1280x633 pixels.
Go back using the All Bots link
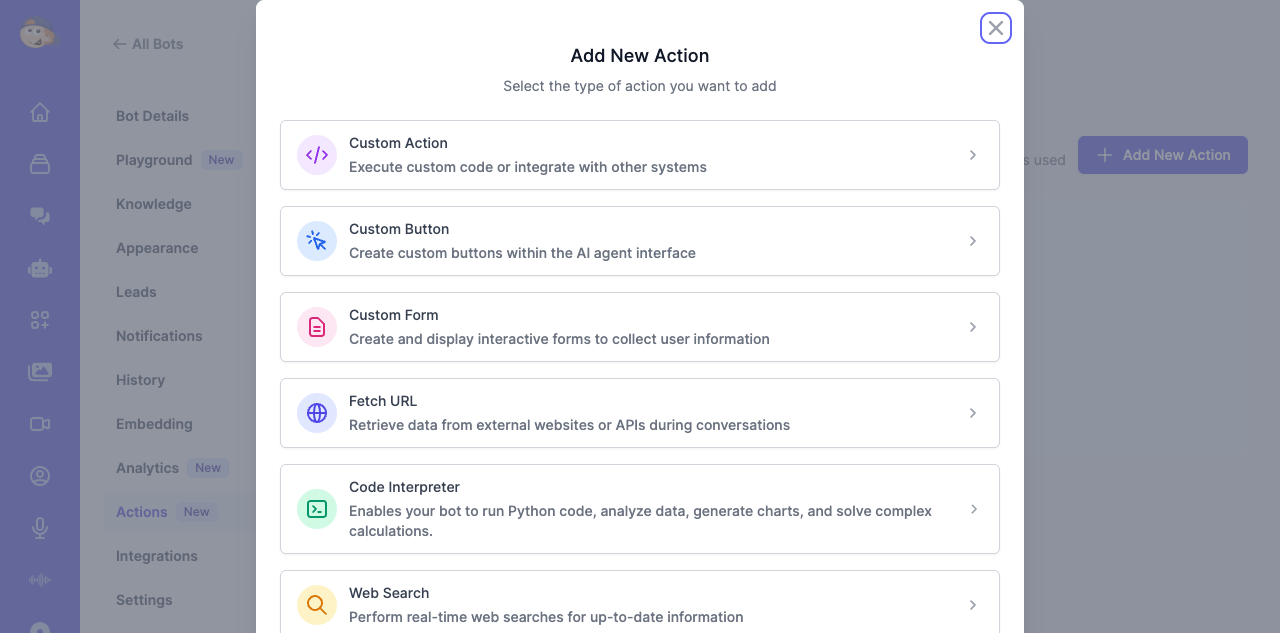[147, 44]
